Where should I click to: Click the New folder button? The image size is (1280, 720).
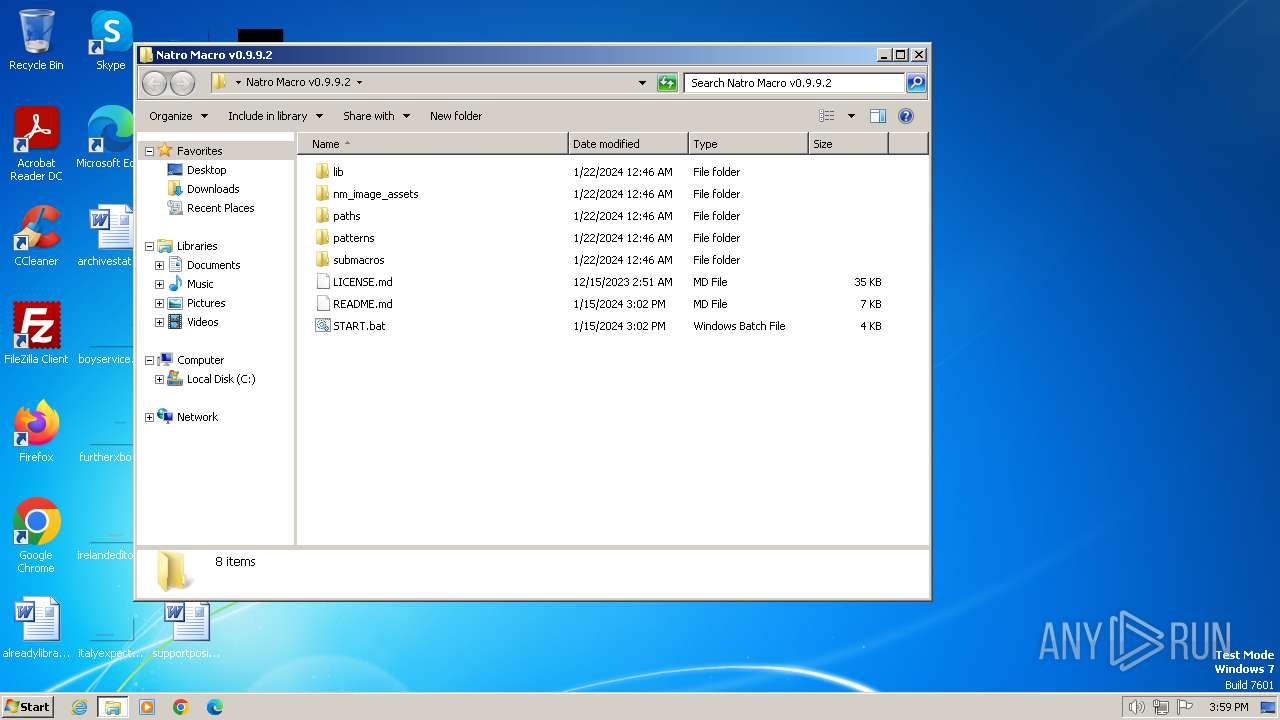pyautogui.click(x=456, y=116)
